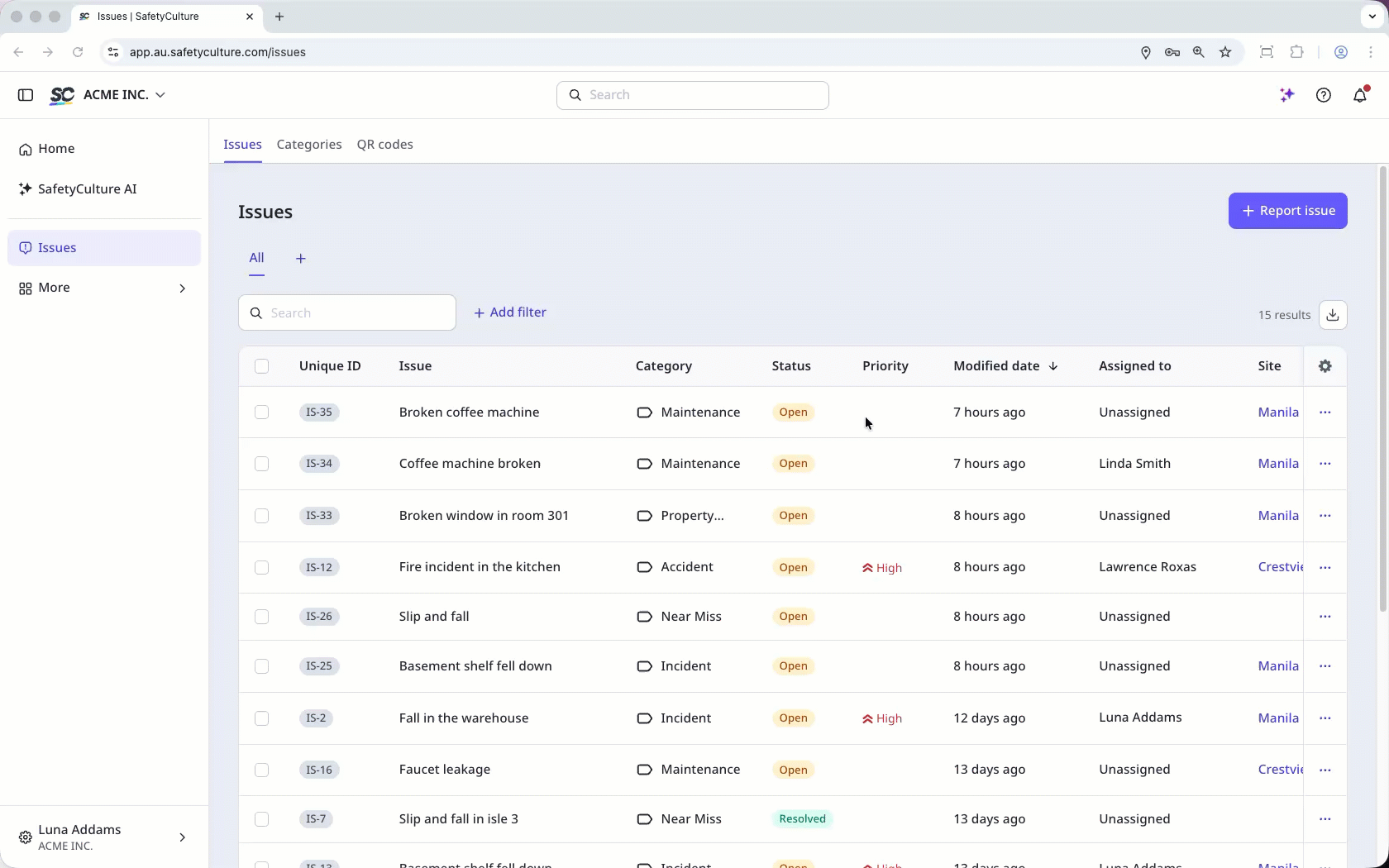
Task: Click the Resolved status badge on IS-7
Action: point(802,819)
